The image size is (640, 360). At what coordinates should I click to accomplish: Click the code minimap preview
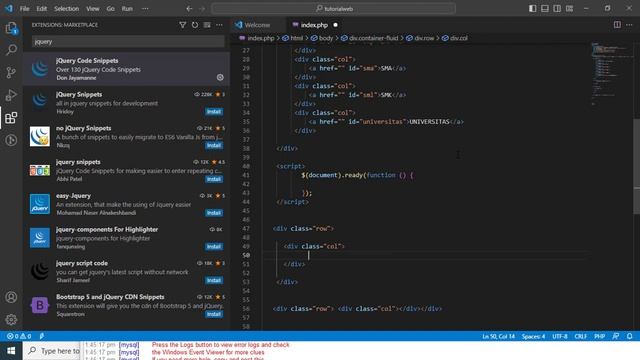tap(611, 73)
